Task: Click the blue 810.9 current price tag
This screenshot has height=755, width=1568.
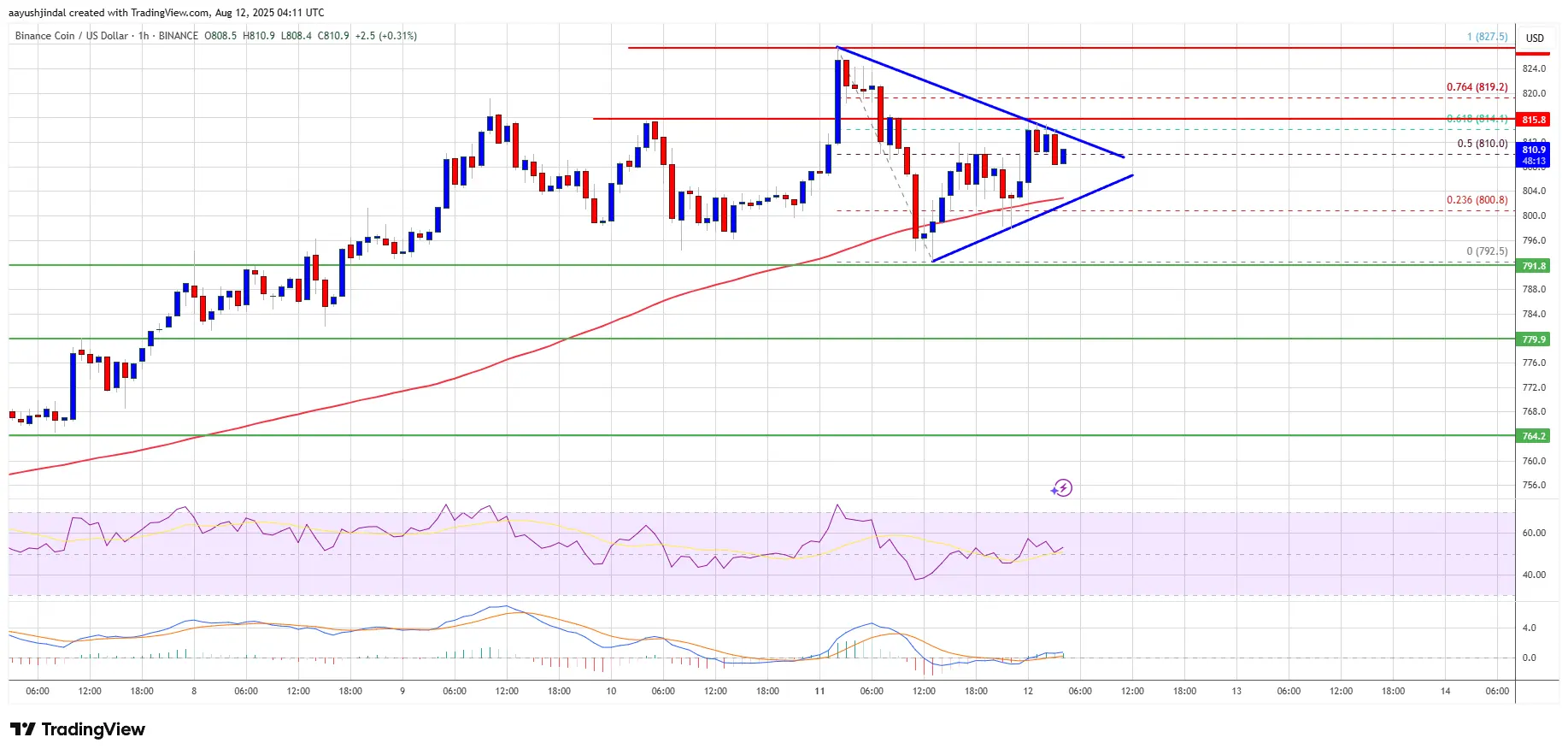Action: [x=1534, y=155]
